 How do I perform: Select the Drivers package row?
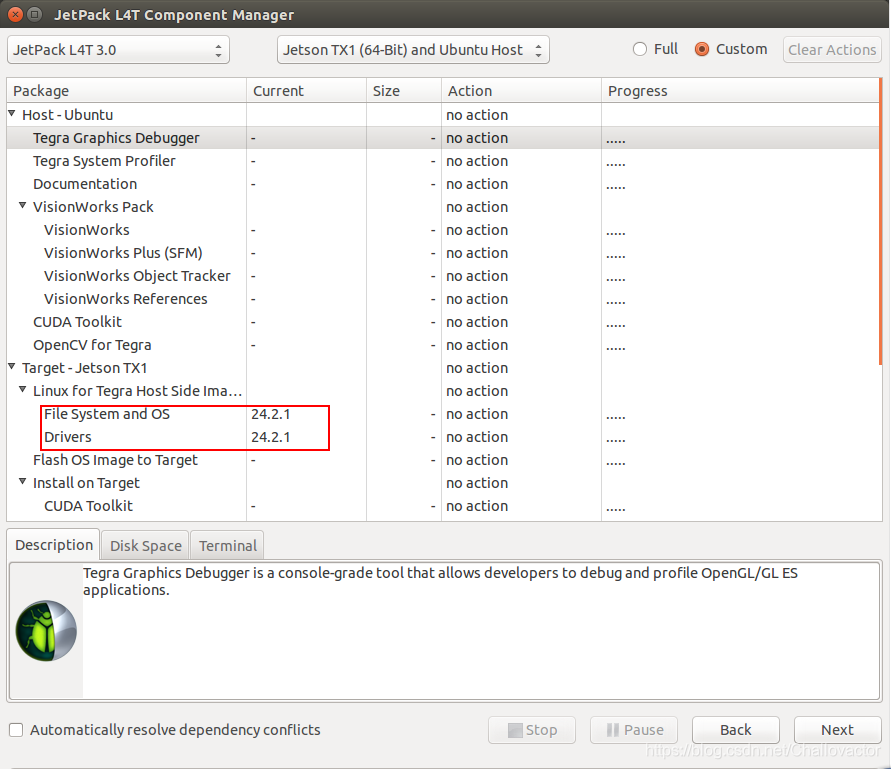pos(443,437)
